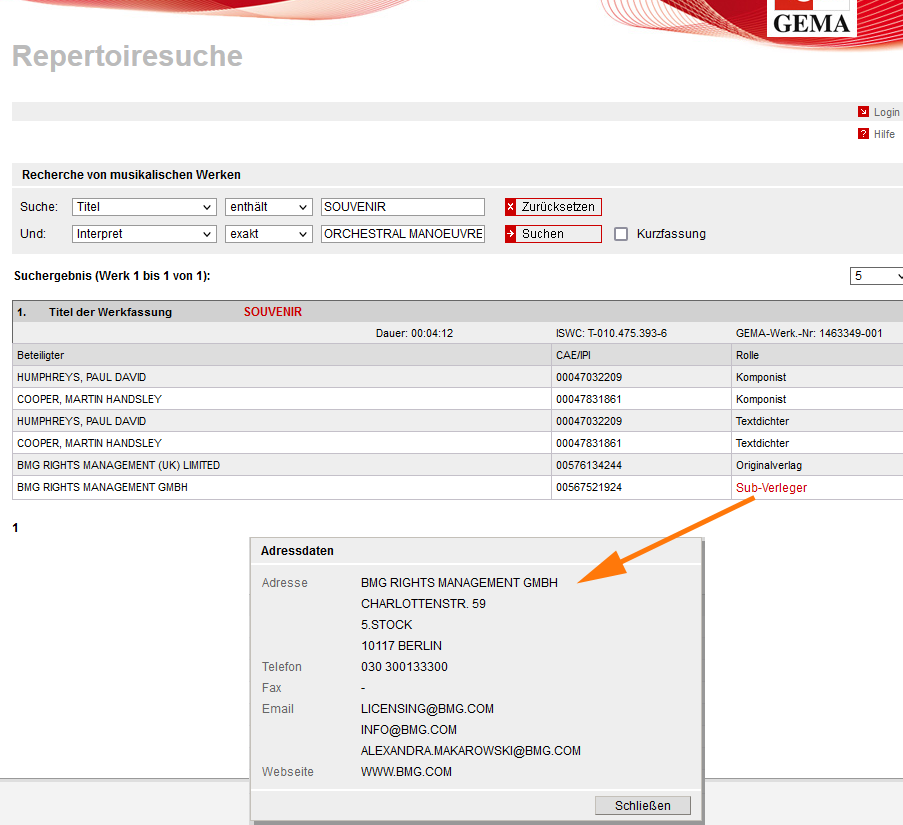Screen dimensions: 903x825
Task: Click the Zurücksetzen button
Action: 553,207
